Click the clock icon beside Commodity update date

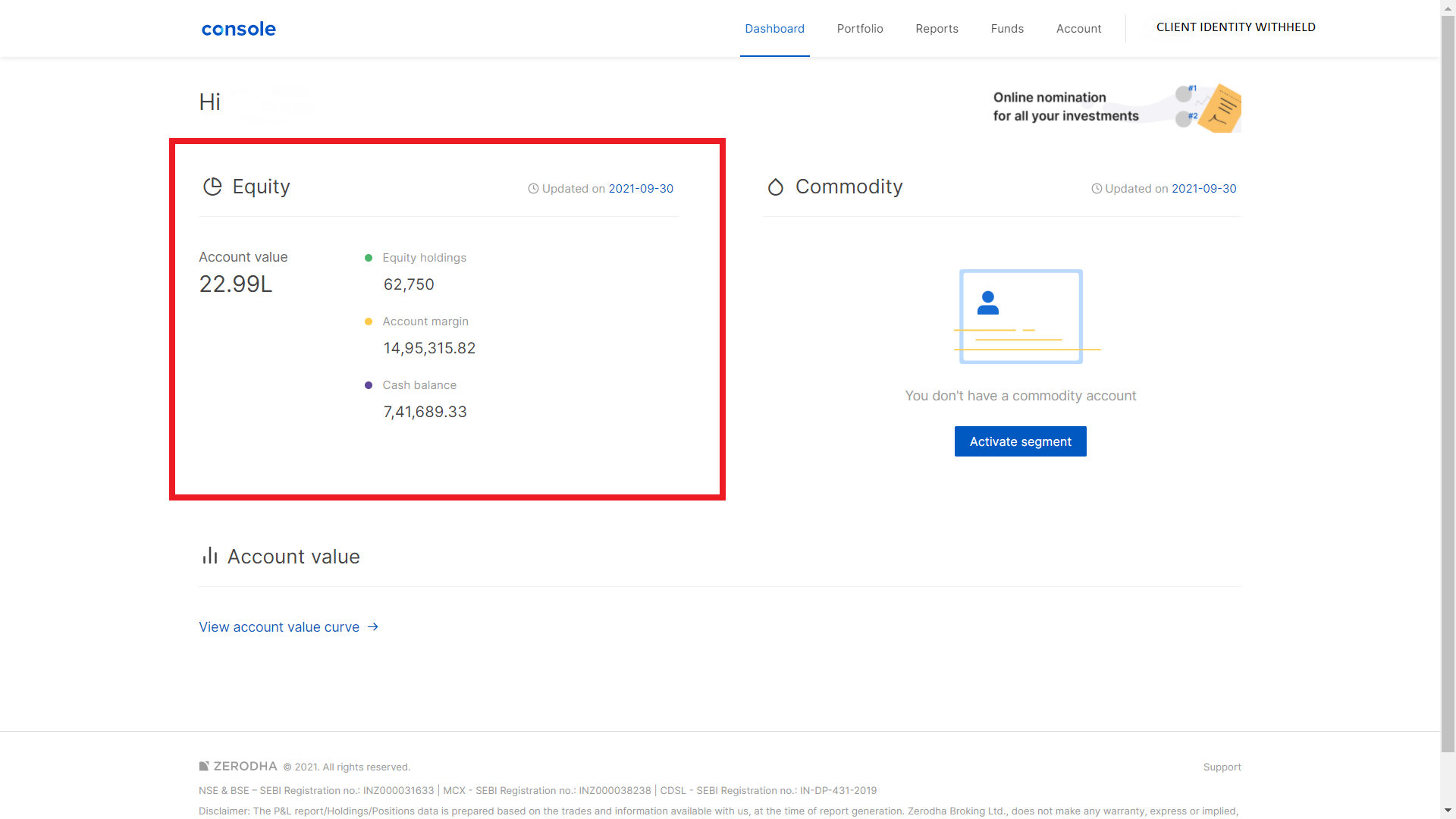pyautogui.click(x=1097, y=189)
